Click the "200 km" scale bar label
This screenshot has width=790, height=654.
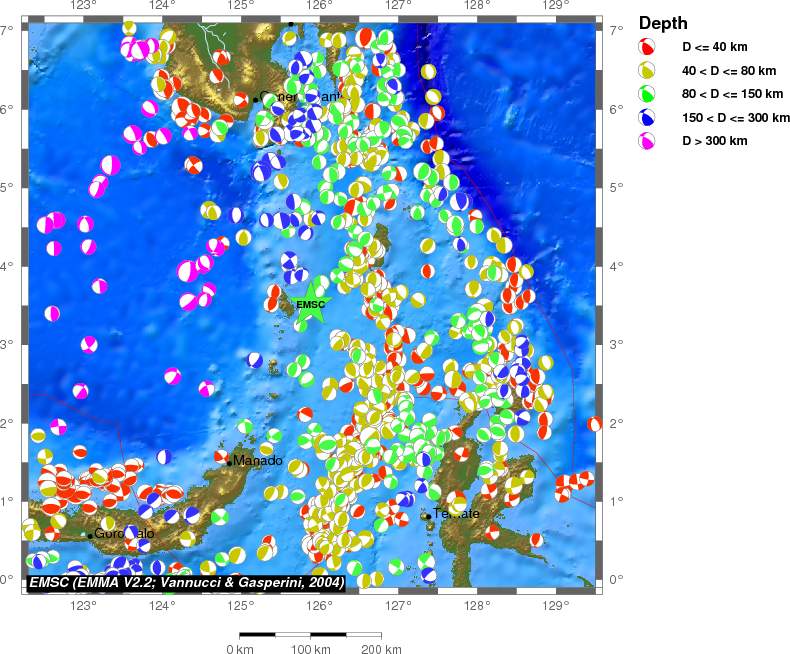click(x=381, y=649)
